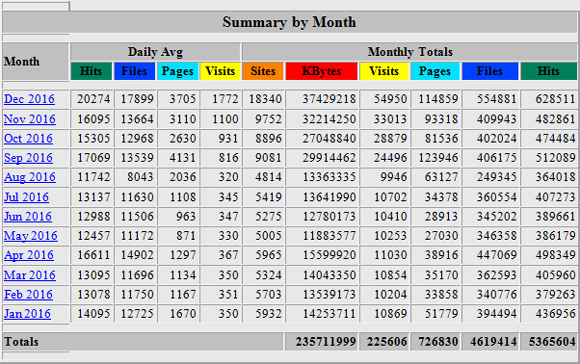Viewport: 580px width, 364px height.
Task: Open the Oct 2016 monthly report link
Action: click(x=28, y=139)
